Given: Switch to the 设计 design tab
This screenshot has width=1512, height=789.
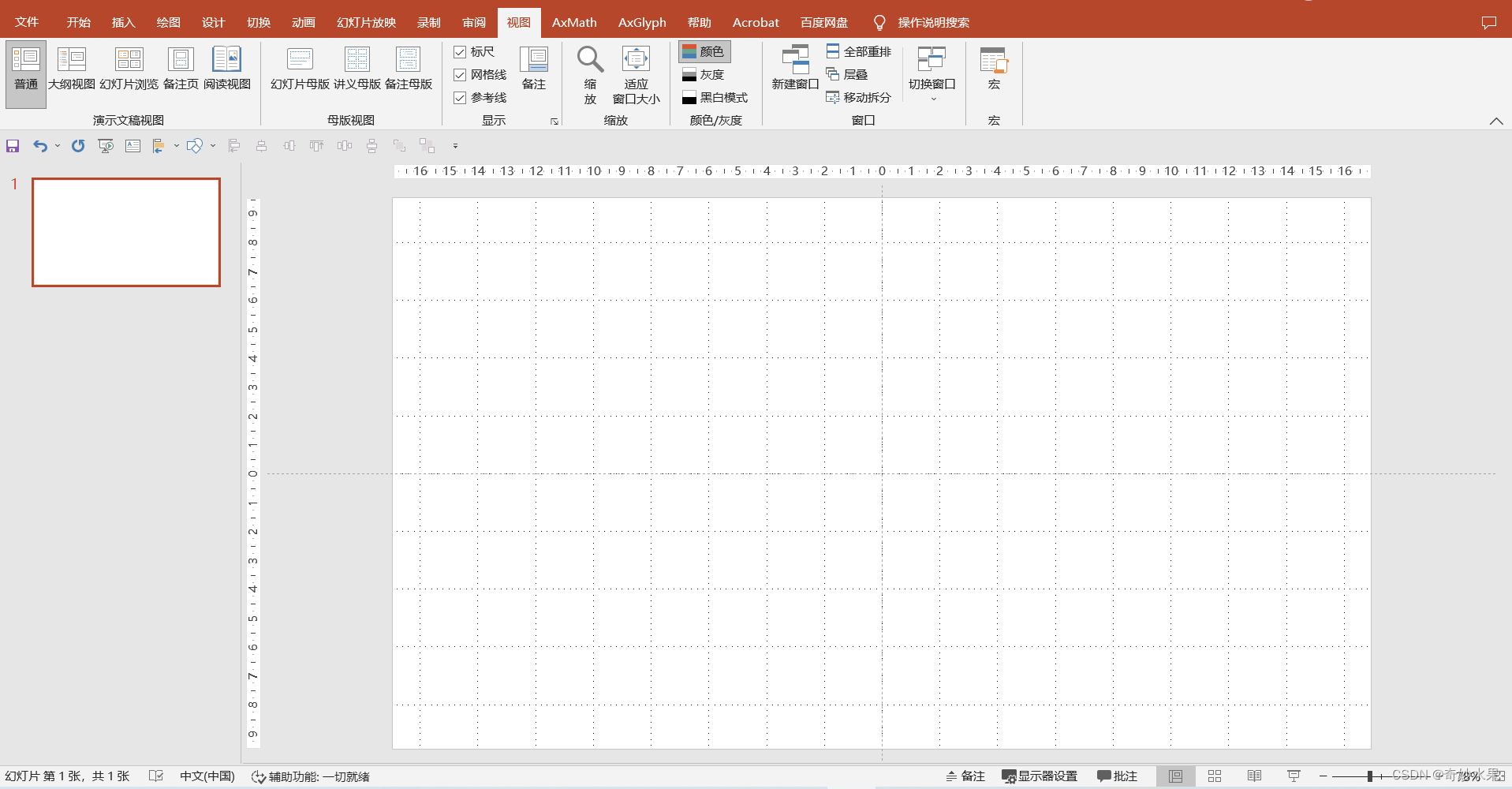Looking at the screenshot, I should pyautogui.click(x=214, y=22).
